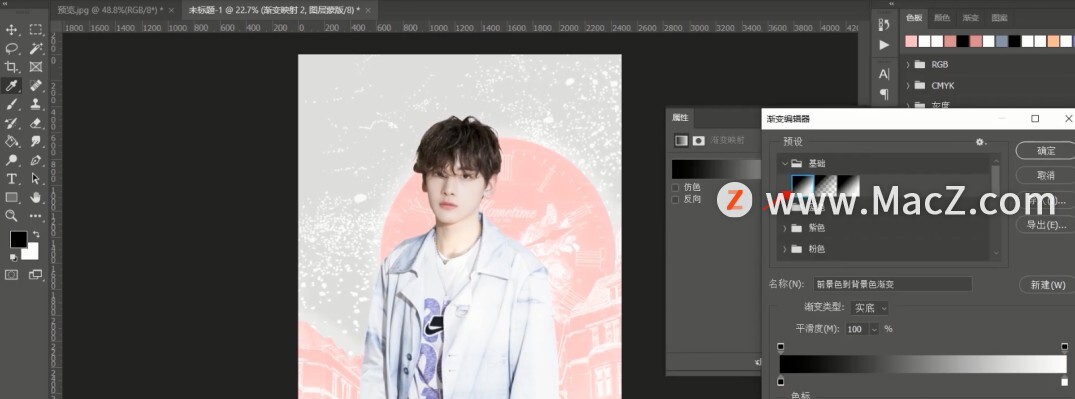Select the Healing Brush tool

(x=36, y=86)
